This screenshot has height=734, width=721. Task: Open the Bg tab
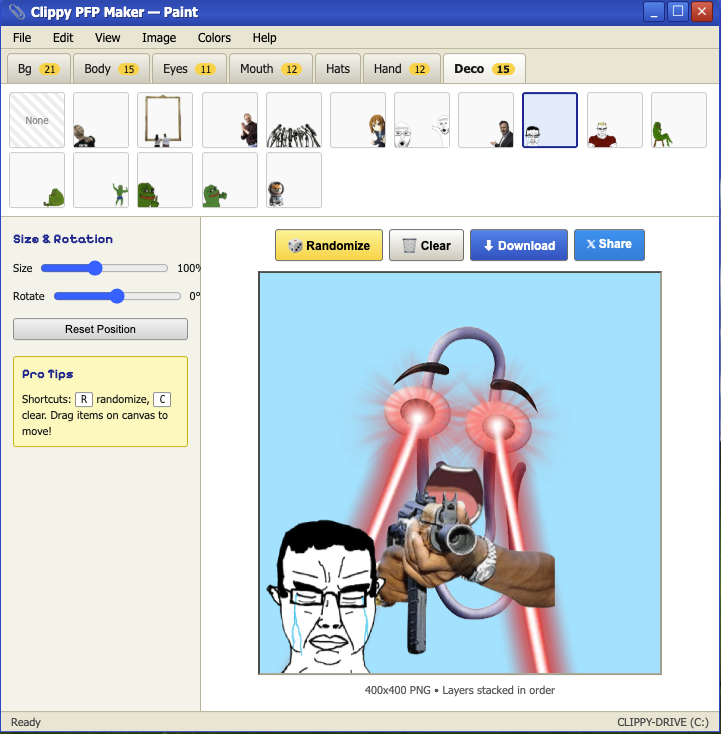(39, 69)
